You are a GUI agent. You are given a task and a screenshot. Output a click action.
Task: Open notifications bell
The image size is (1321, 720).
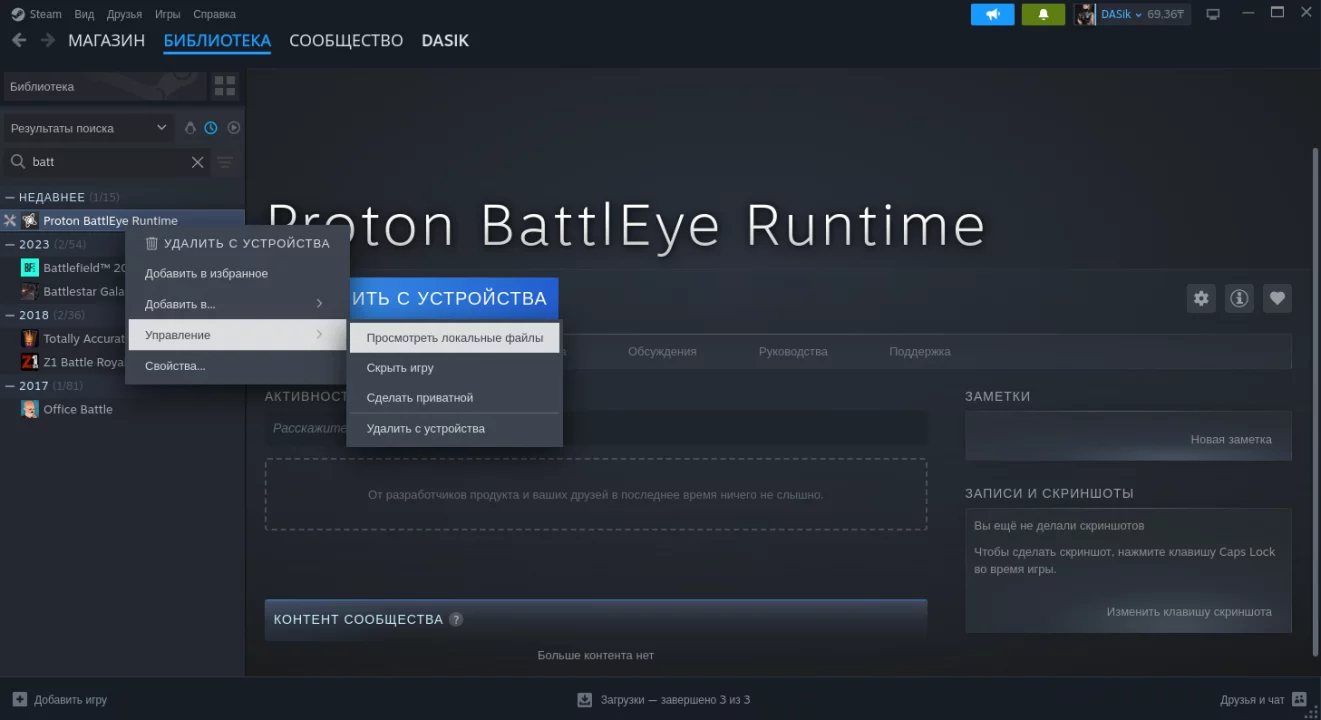[x=1043, y=14]
